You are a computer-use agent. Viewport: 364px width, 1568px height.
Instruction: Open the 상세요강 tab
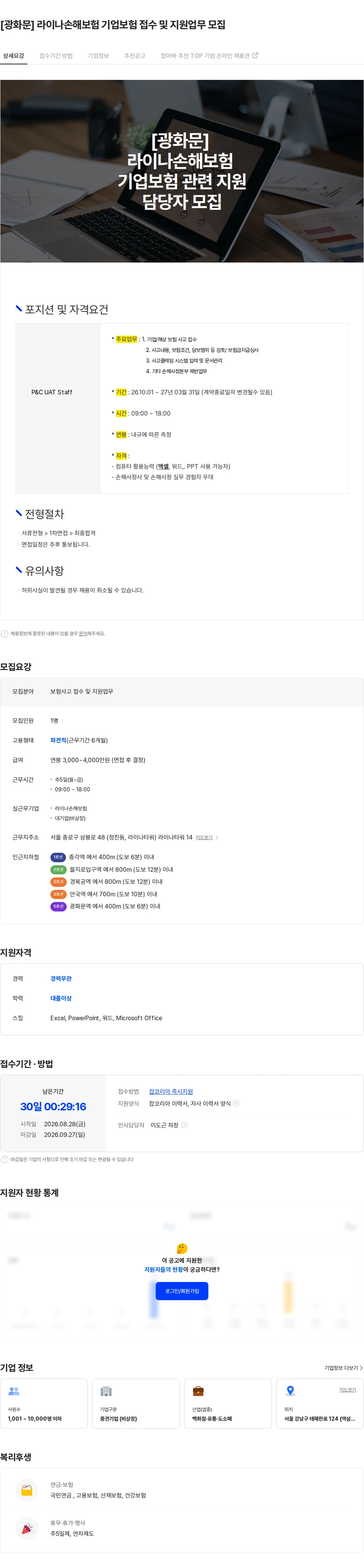coord(13,55)
